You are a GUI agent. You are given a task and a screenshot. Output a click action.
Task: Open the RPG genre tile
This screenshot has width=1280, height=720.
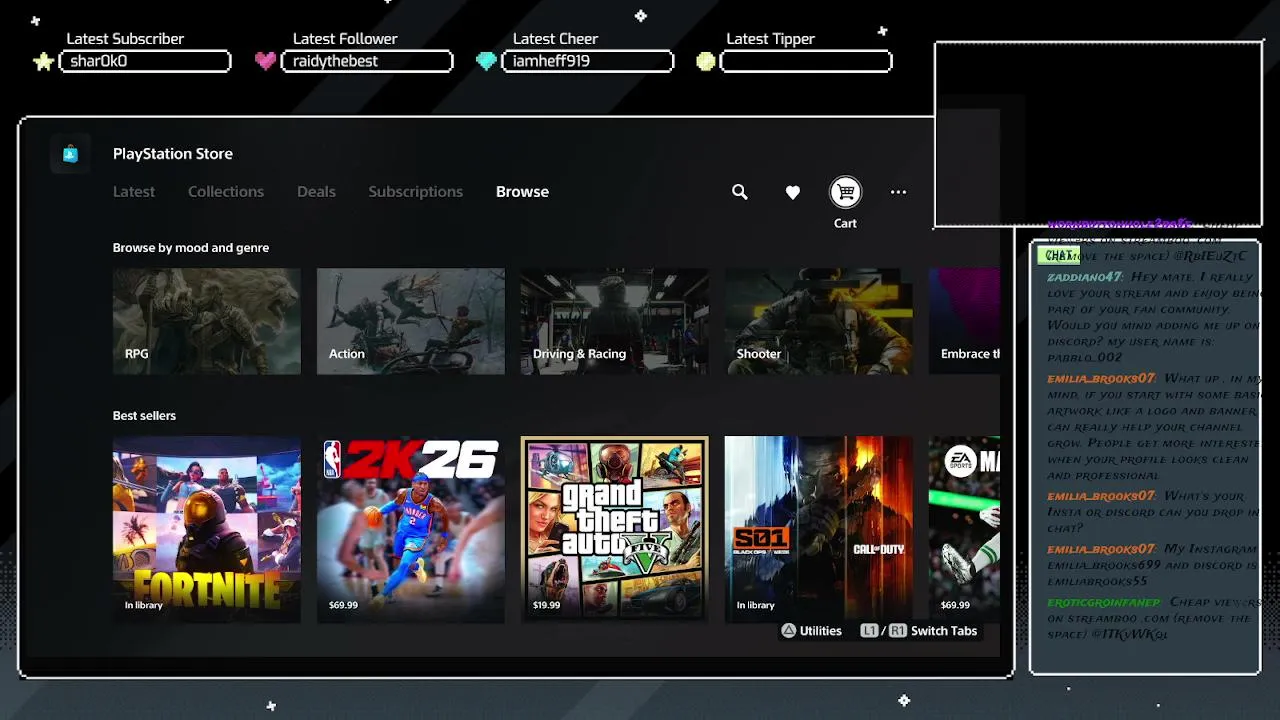[x=207, y=321]
